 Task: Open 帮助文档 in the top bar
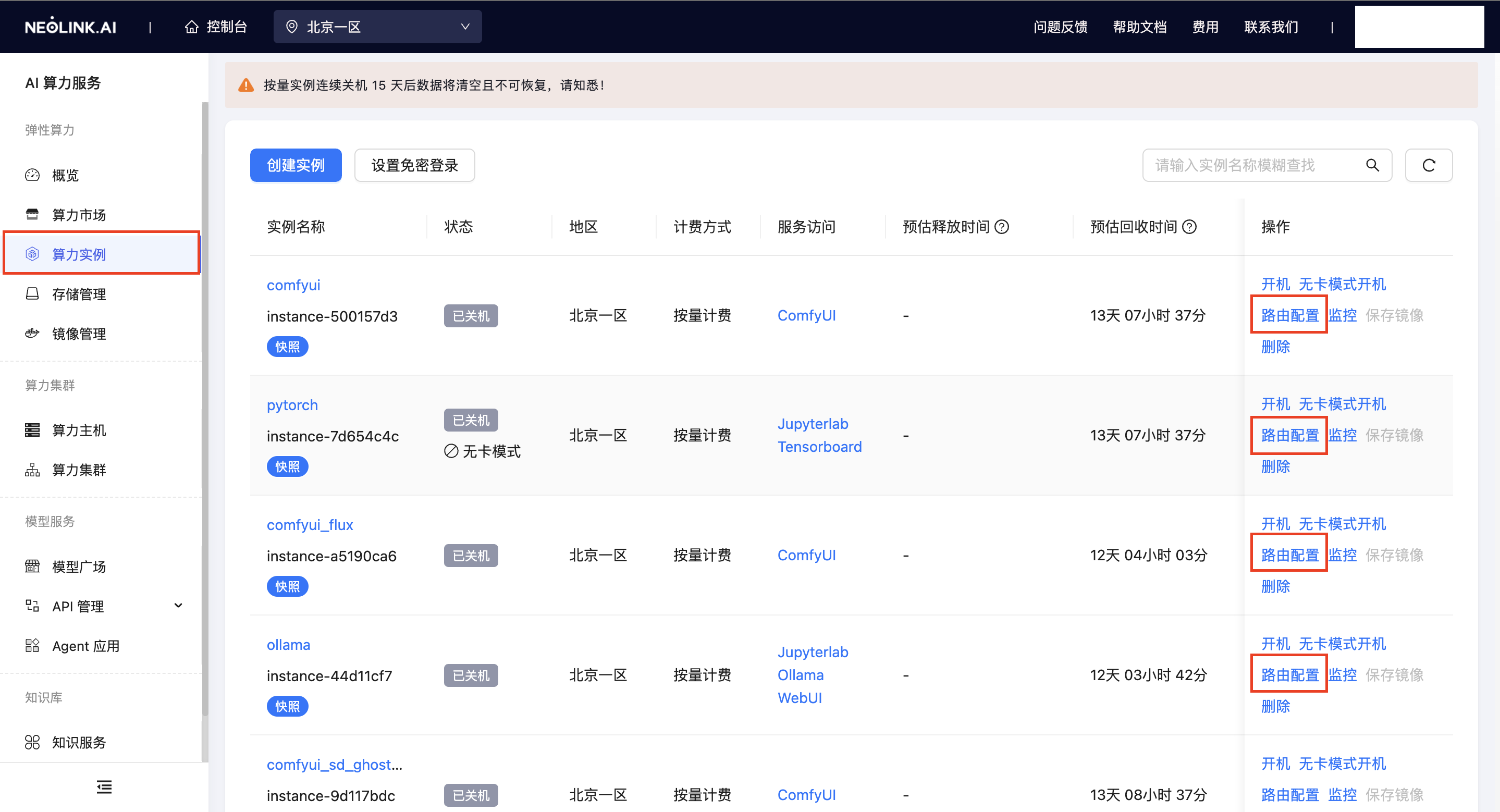point(1139,27)
